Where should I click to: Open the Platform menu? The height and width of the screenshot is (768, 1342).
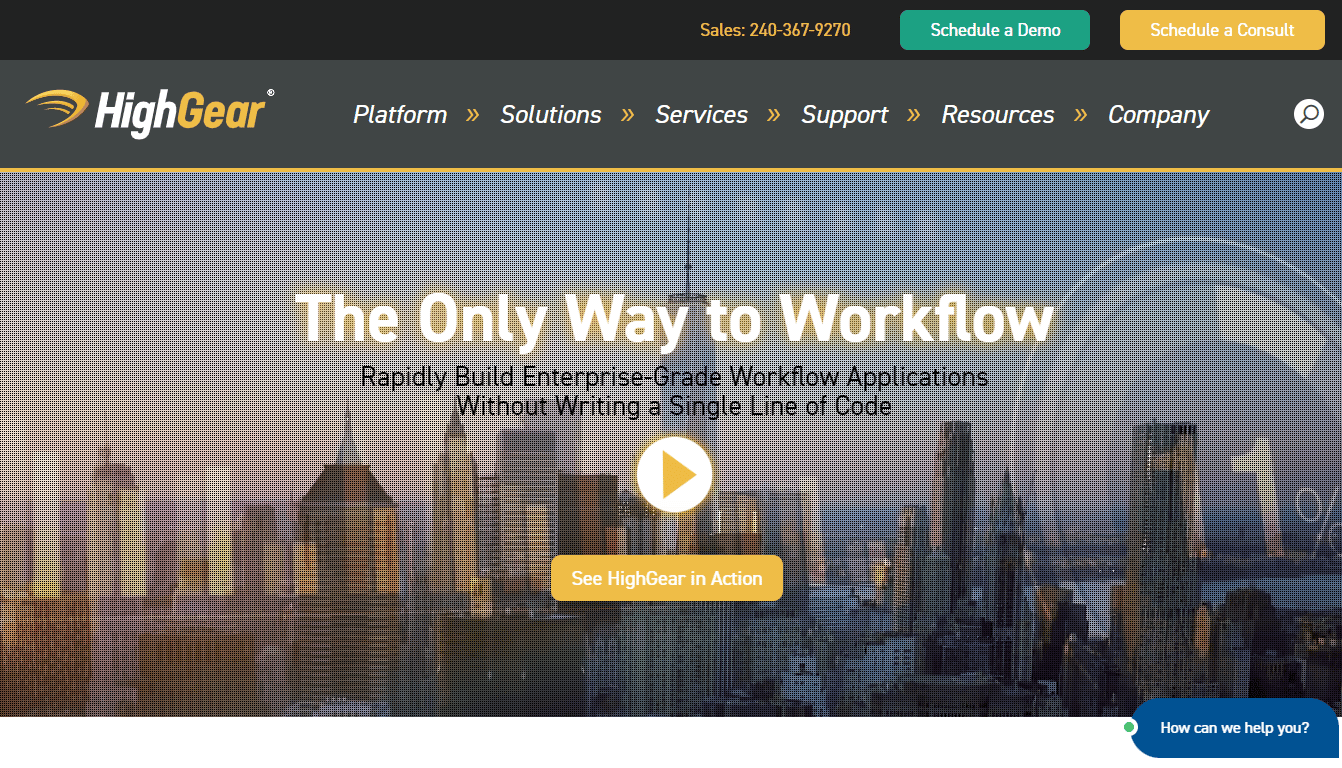[400, 115]
